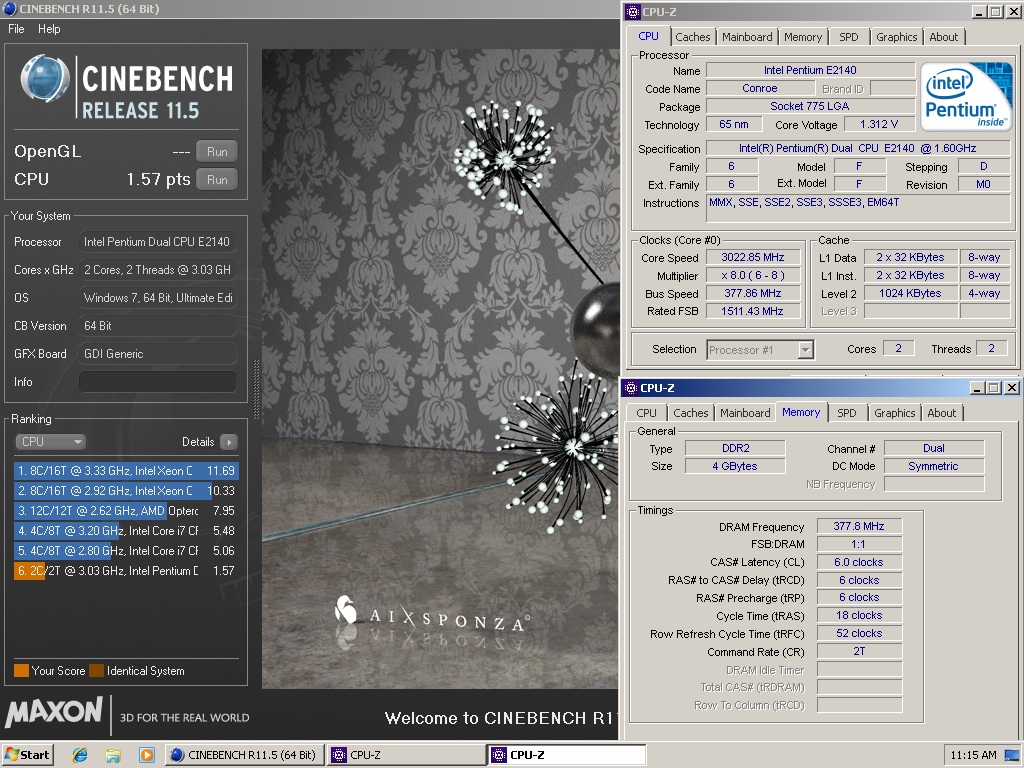This screenshot has width=1024, height=768.
Task: Select ranking row 3 AMD Opteron 7.95
Action: (x=126, y=511)
